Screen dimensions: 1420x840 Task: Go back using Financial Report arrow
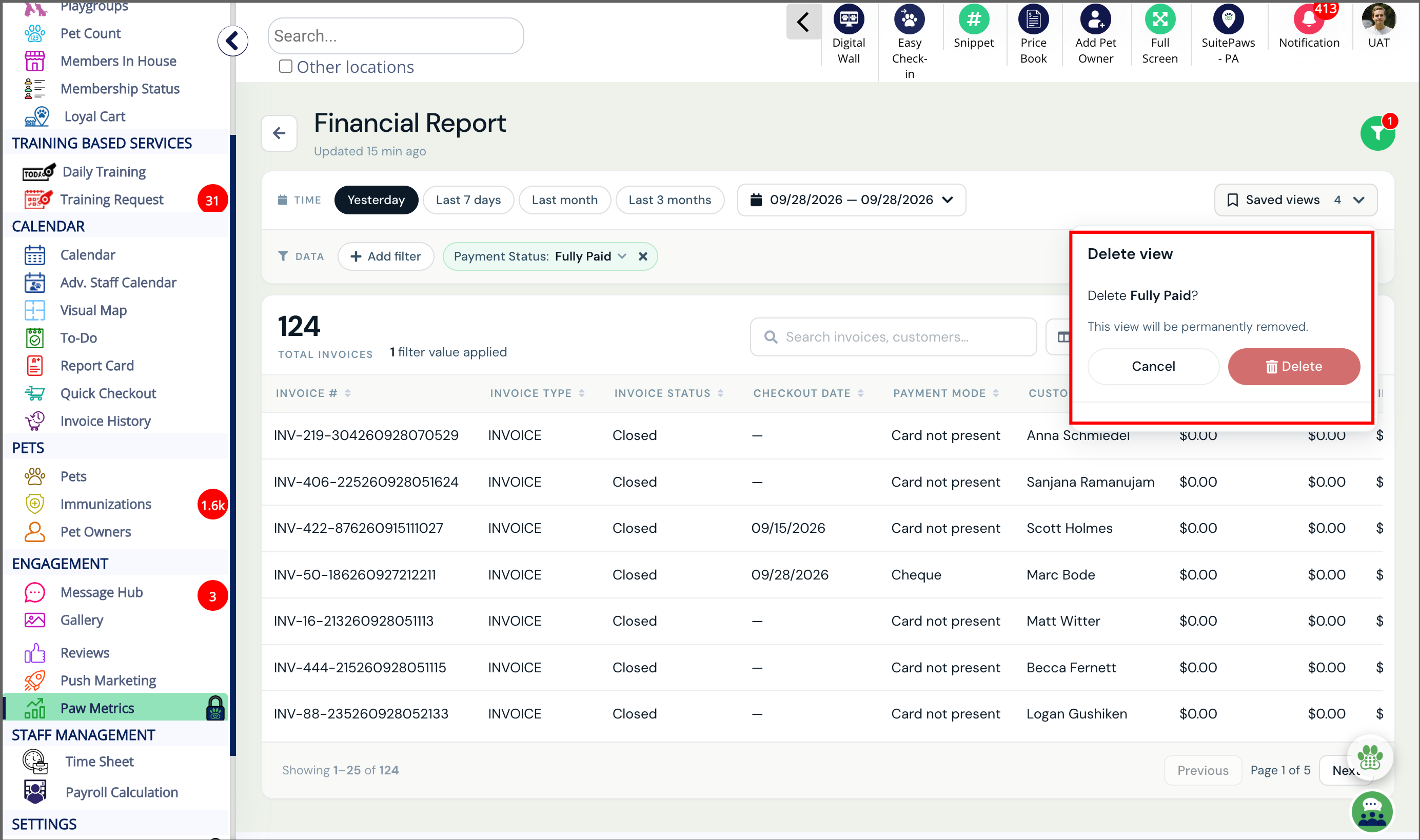click(x=279, y=133)
